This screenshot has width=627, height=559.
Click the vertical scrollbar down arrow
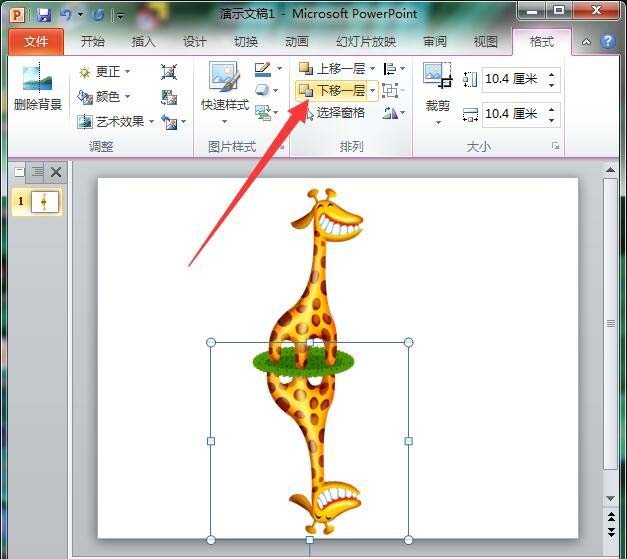pos(610,499)
